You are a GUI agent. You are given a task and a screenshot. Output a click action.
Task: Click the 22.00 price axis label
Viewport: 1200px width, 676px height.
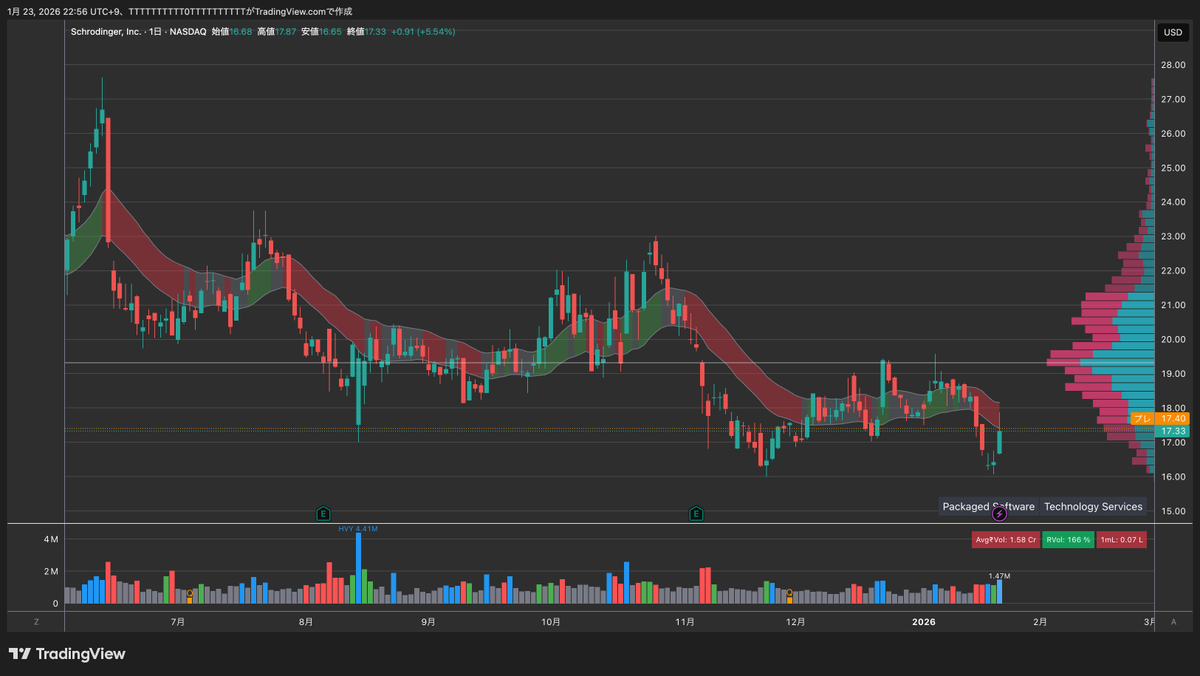point(1173,271)
